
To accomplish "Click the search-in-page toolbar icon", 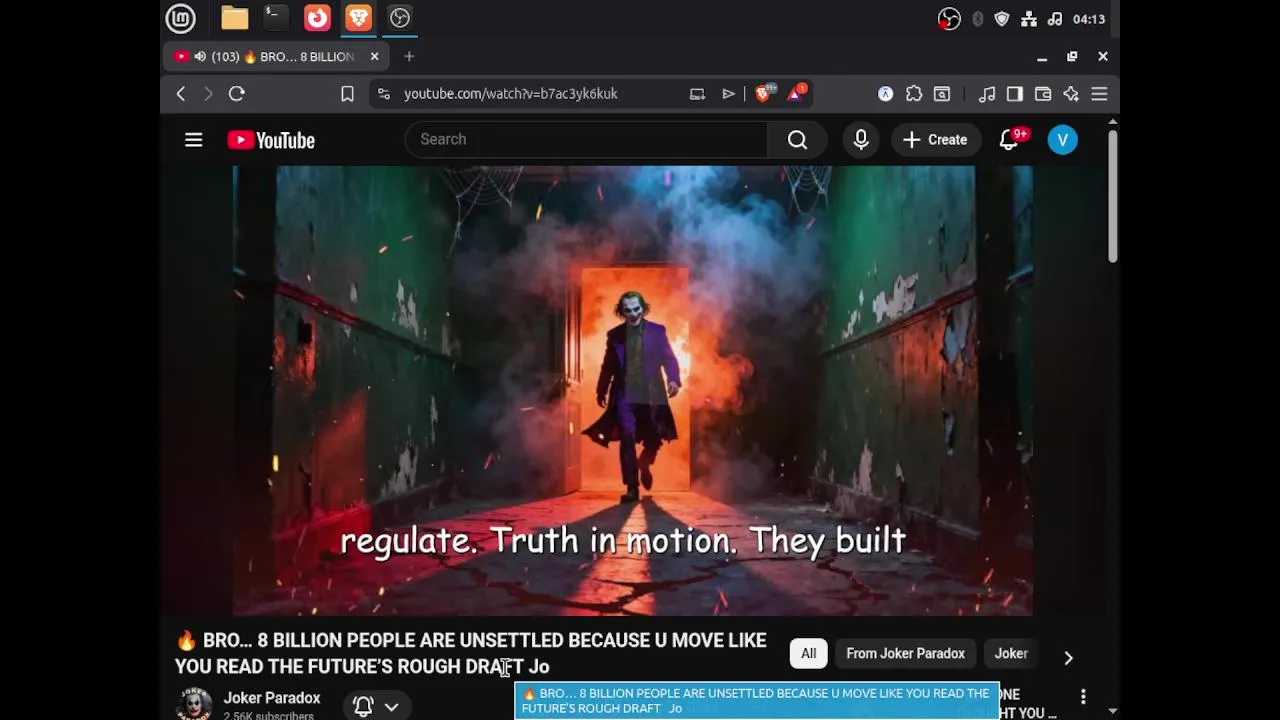I will click(942, 94).
